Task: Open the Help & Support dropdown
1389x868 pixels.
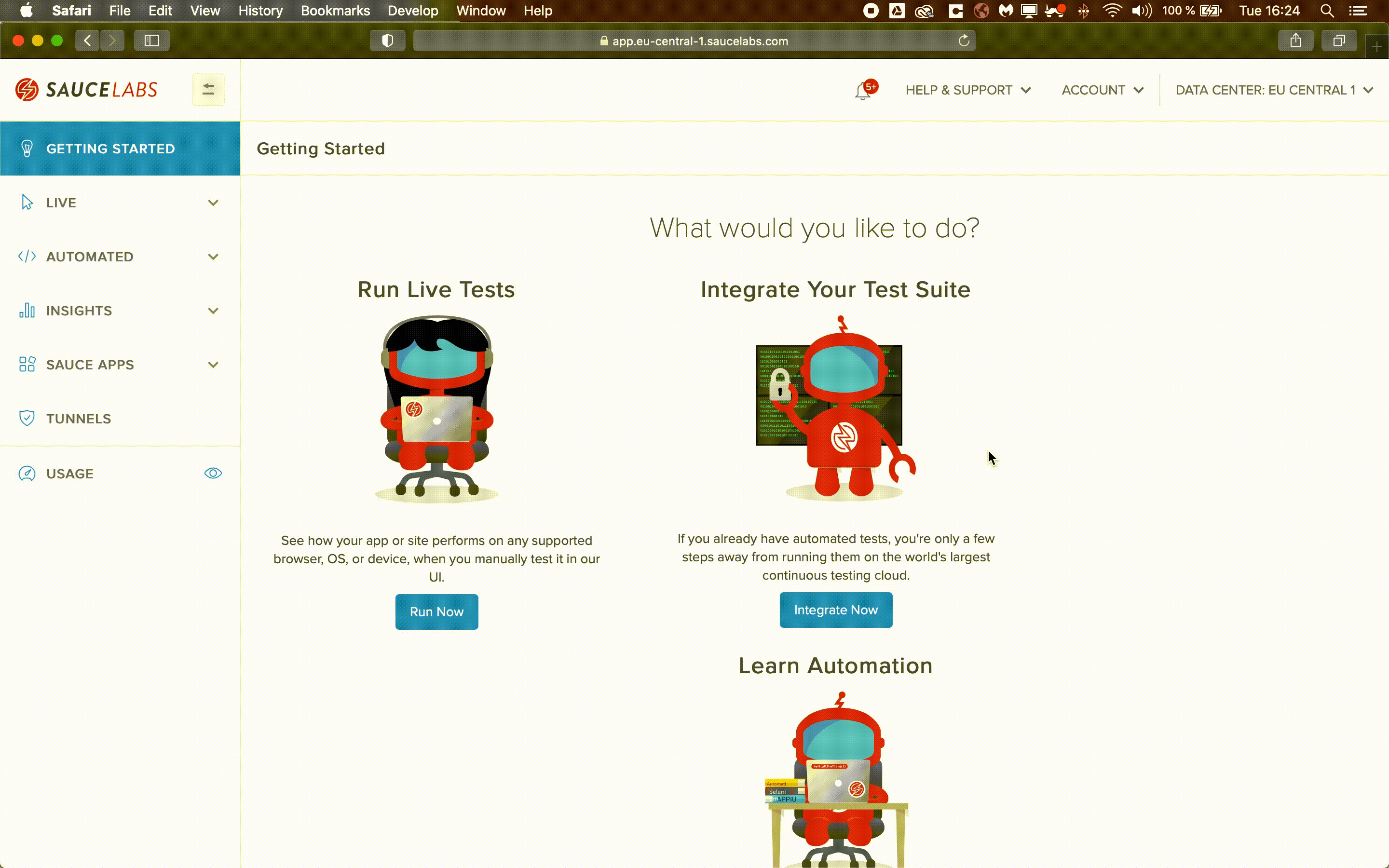Action: point(968,90)
